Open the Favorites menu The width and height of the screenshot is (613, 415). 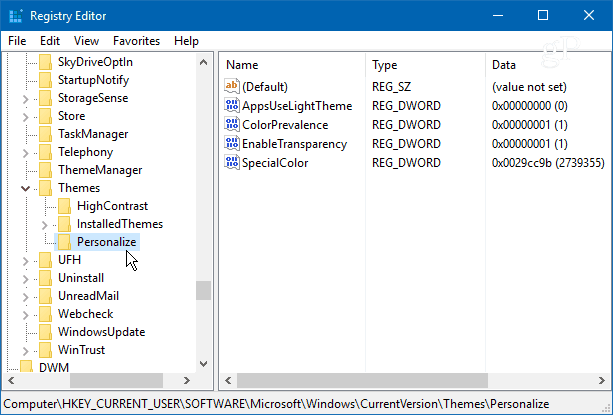pos(136,41)
